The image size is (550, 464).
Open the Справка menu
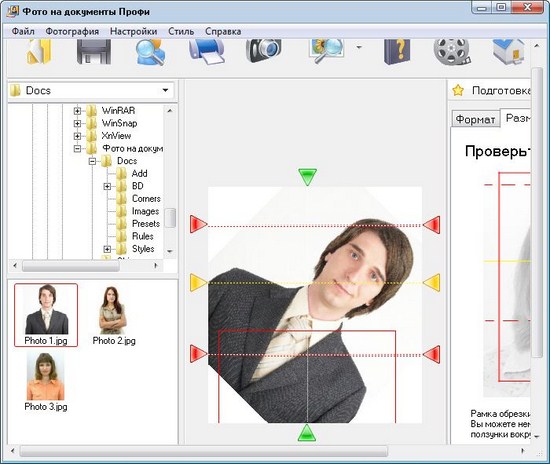(x=223, y=32)
